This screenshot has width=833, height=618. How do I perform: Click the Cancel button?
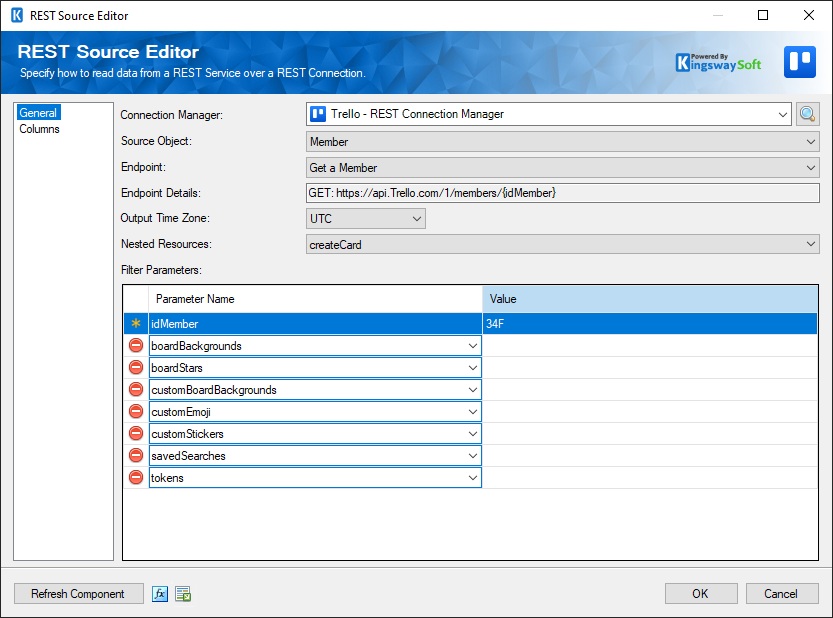781,594
